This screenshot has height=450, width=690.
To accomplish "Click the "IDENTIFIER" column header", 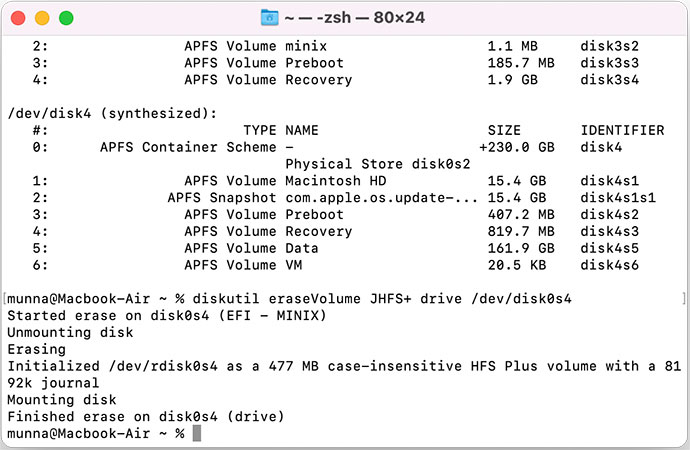I will (x=622, y=130).
